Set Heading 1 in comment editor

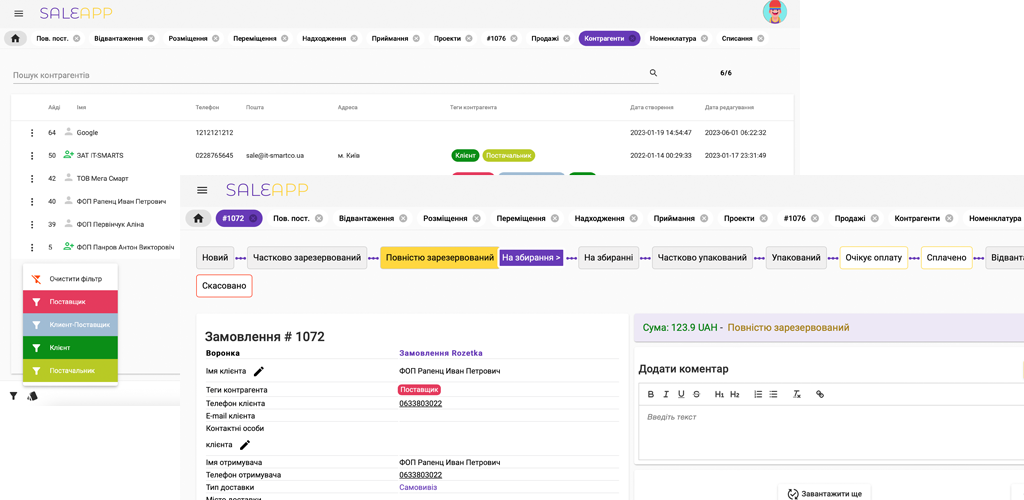click(719, 394)
